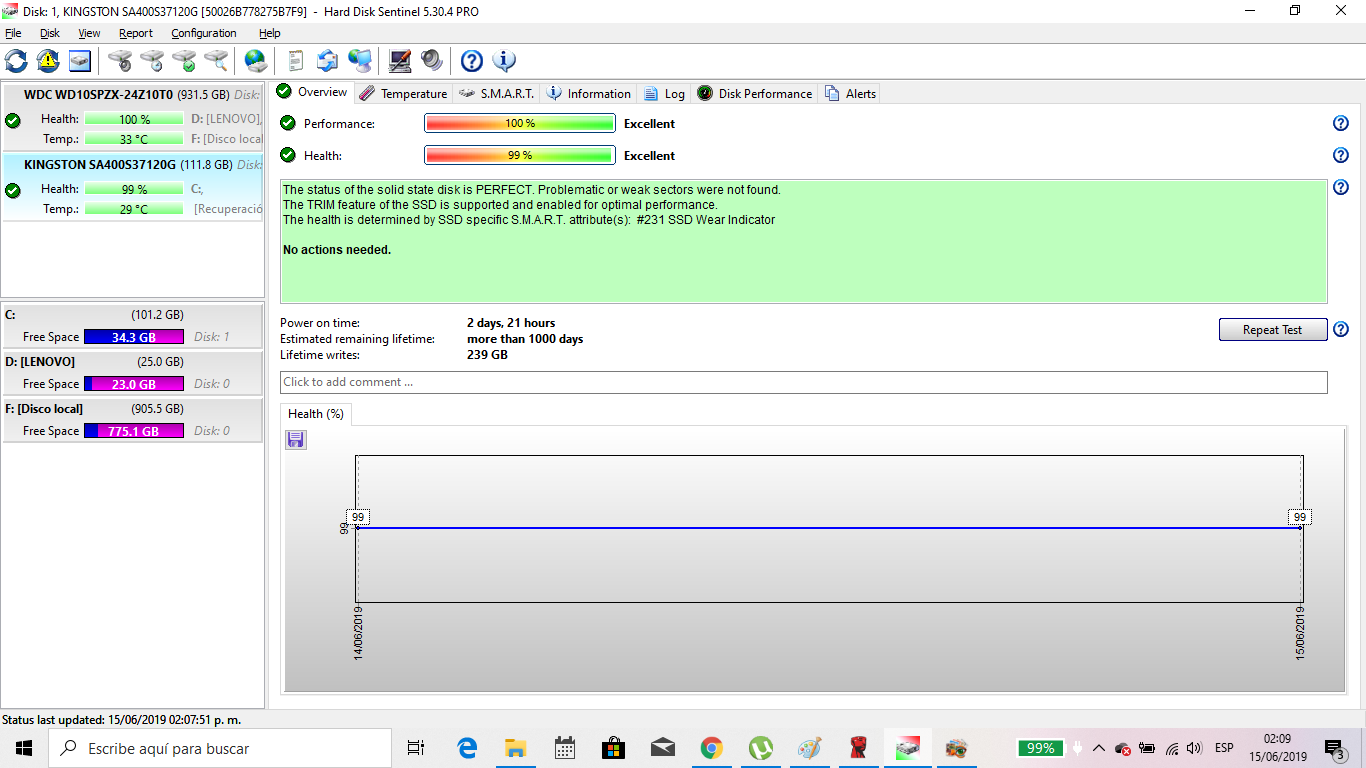Click green check status icon for WDC disk
The image size is (1366, 768).
pyautogui.click(x=13, y=121)
